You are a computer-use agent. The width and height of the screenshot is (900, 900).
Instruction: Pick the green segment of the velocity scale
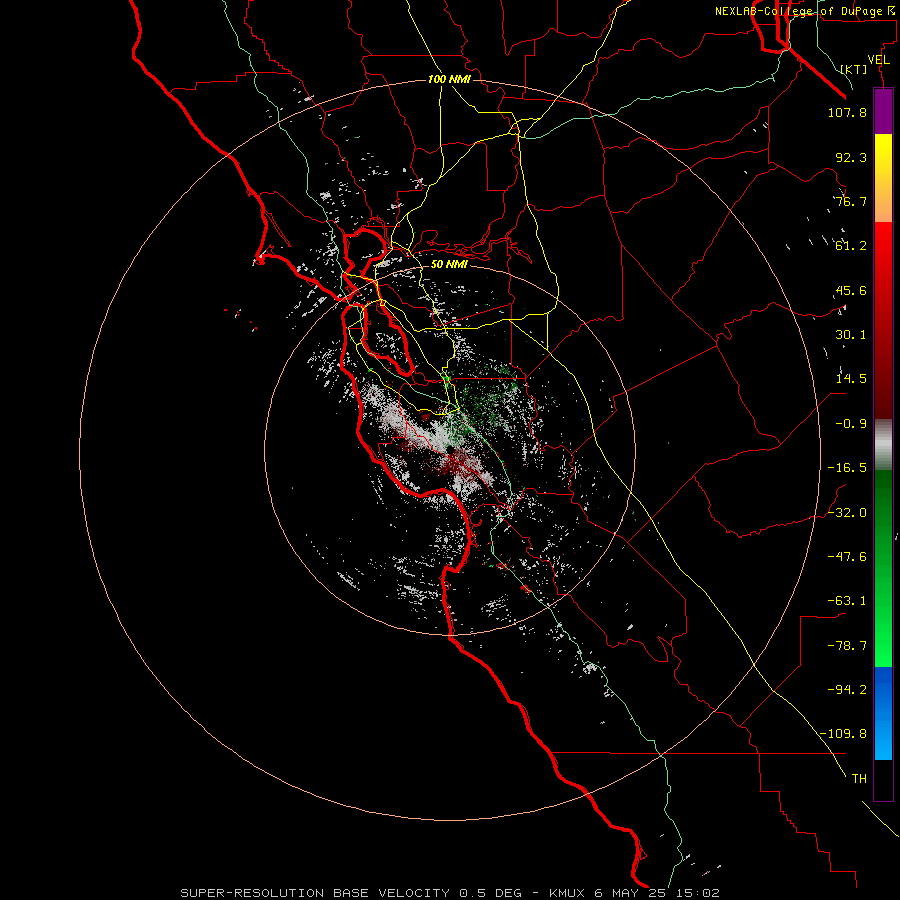pyautogui.click(x=883, y=568)
